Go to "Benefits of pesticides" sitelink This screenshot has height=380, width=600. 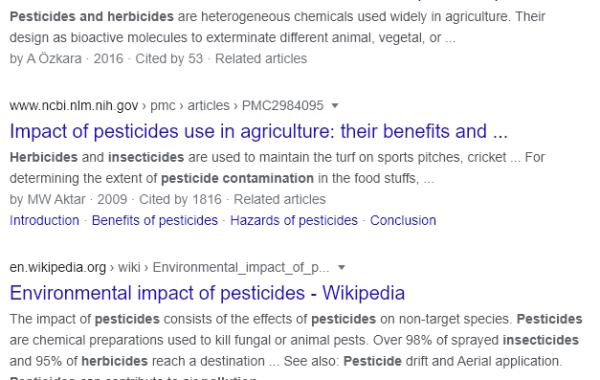[155, 220]
